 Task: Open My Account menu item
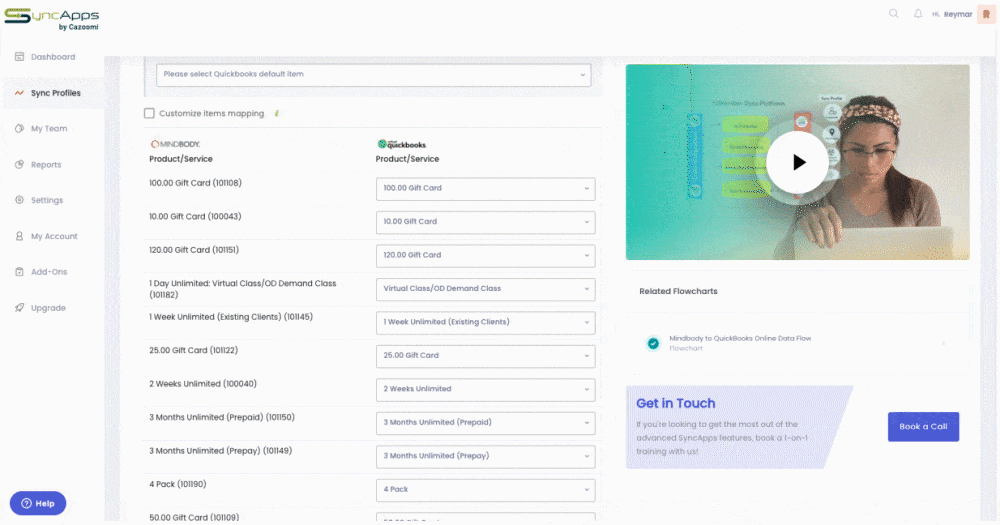(54, 236)
